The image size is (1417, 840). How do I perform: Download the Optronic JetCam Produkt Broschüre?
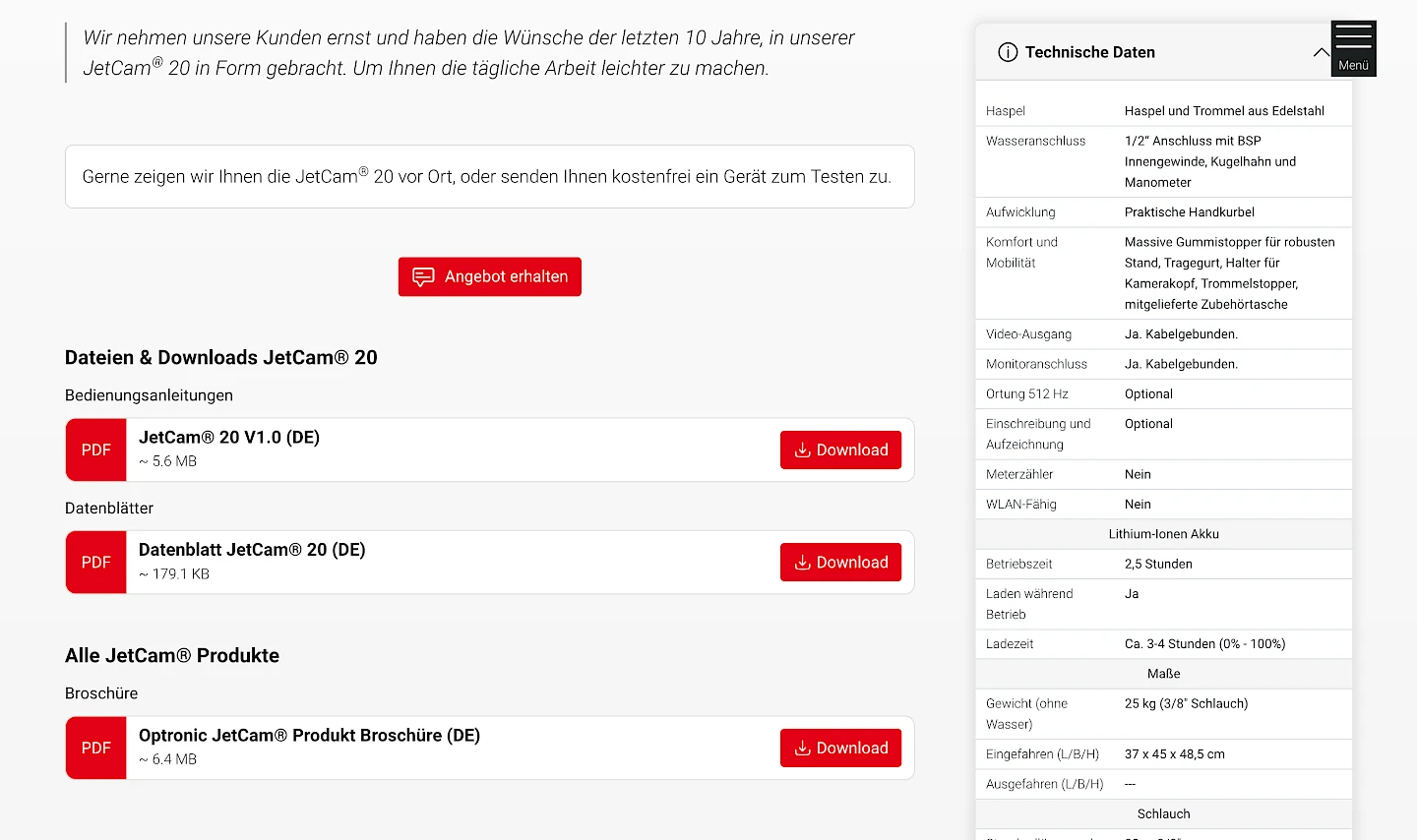tap(840, 748)
